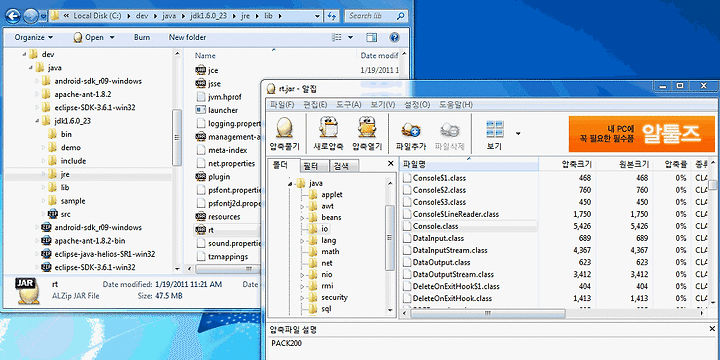This screenshot has width=720, height=360.
Task: Select Console$LineReader.class in file list
Action: [x=456, y=214]
